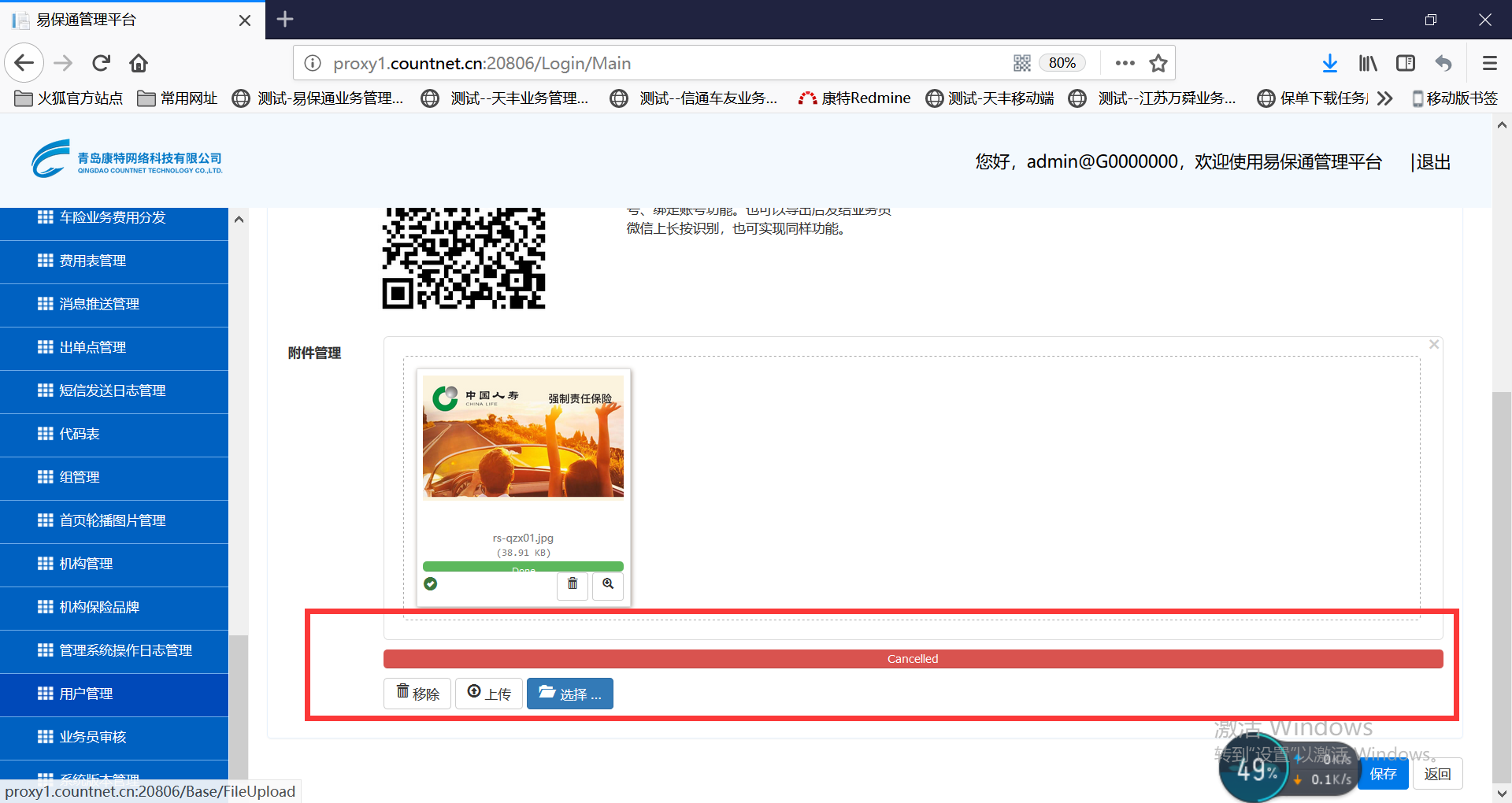1512x803 pixels.
Task: Delete the rs-qzx01.jpg attachment via trash icon
Action: (573, 584)
